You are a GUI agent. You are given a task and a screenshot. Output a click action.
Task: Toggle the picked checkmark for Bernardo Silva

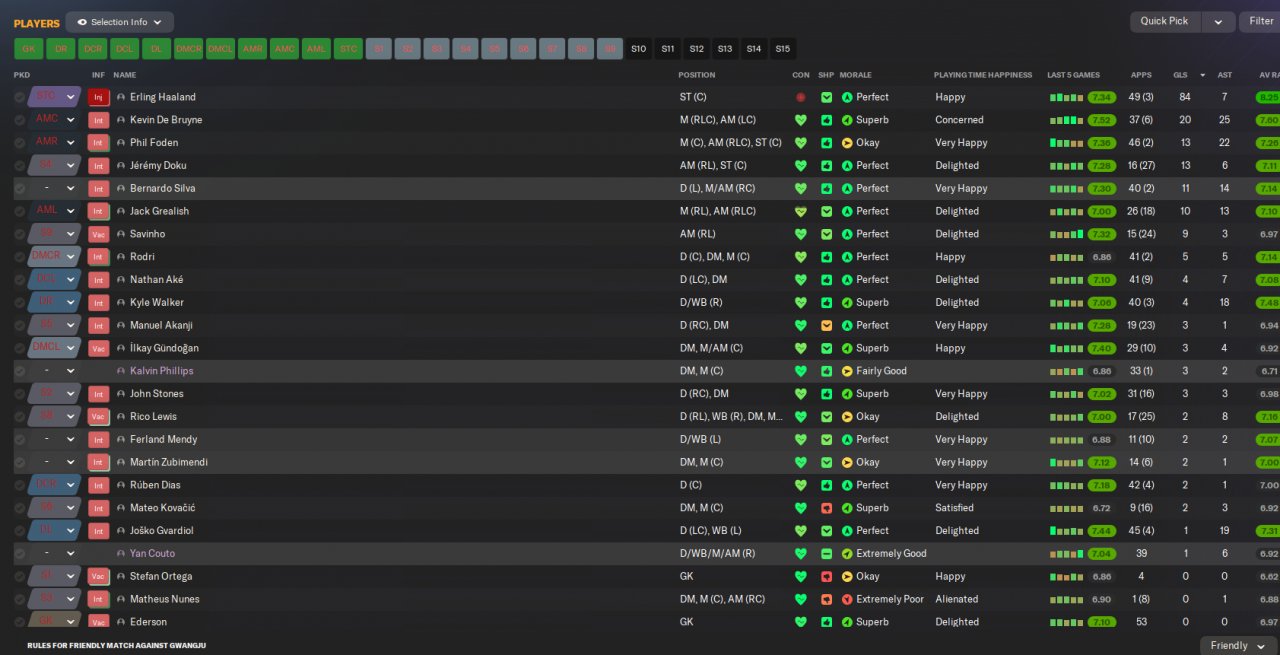19,188
